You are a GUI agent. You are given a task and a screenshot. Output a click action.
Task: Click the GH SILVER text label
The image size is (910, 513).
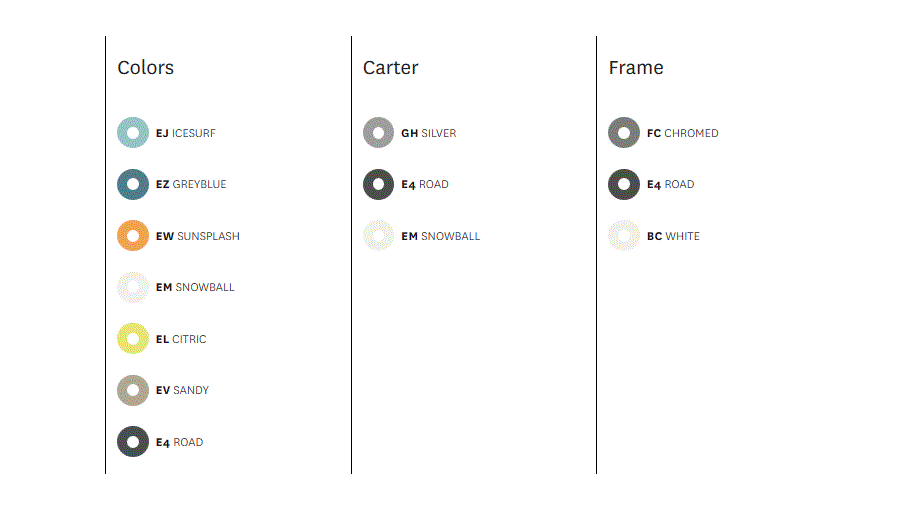point(429,133)
